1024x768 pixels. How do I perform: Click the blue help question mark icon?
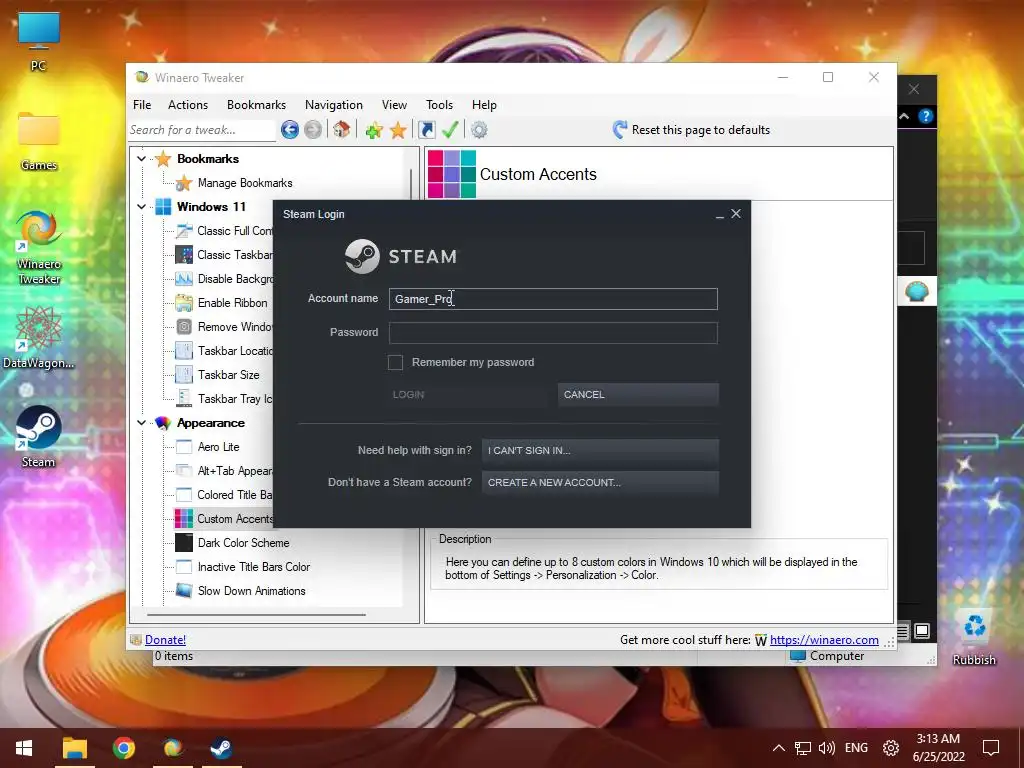pos(925,116)
